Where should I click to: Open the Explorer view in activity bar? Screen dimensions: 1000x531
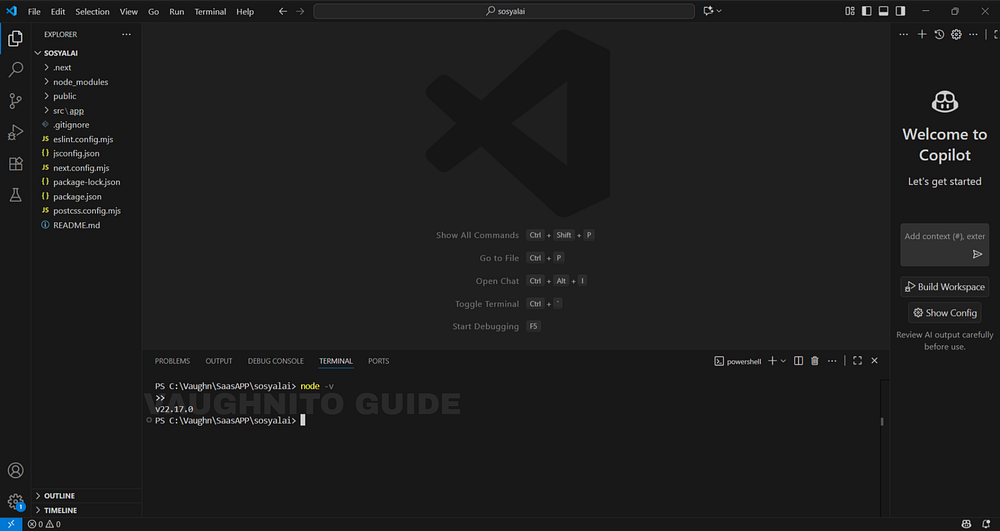pos(15,39)
